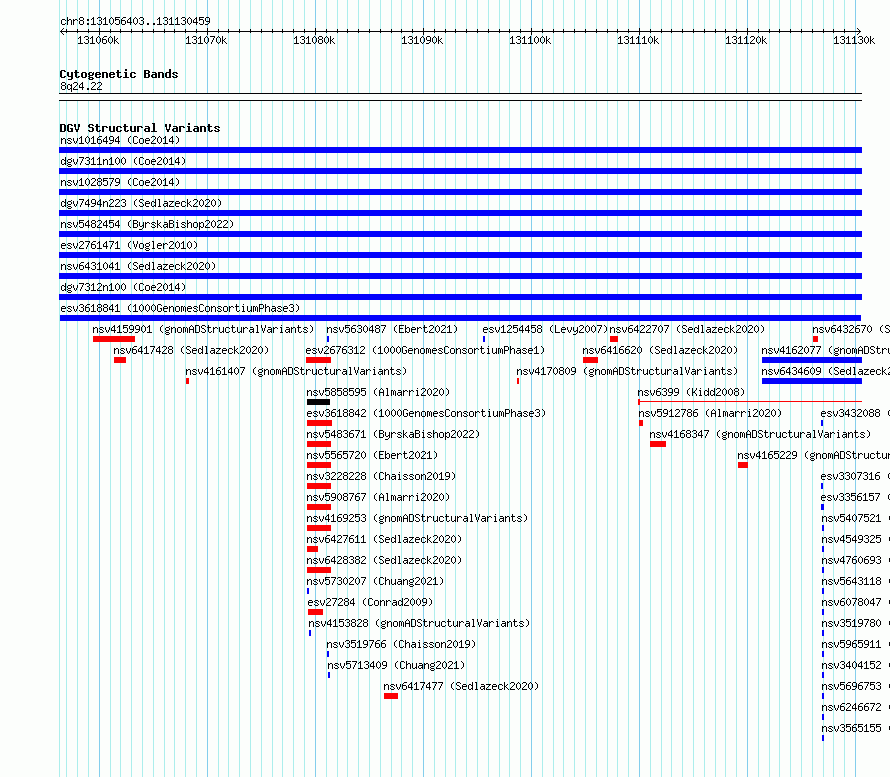Screen dimensions: 890x777
Task: Click the 131090k ruler tick label
Action: (422, 40)
